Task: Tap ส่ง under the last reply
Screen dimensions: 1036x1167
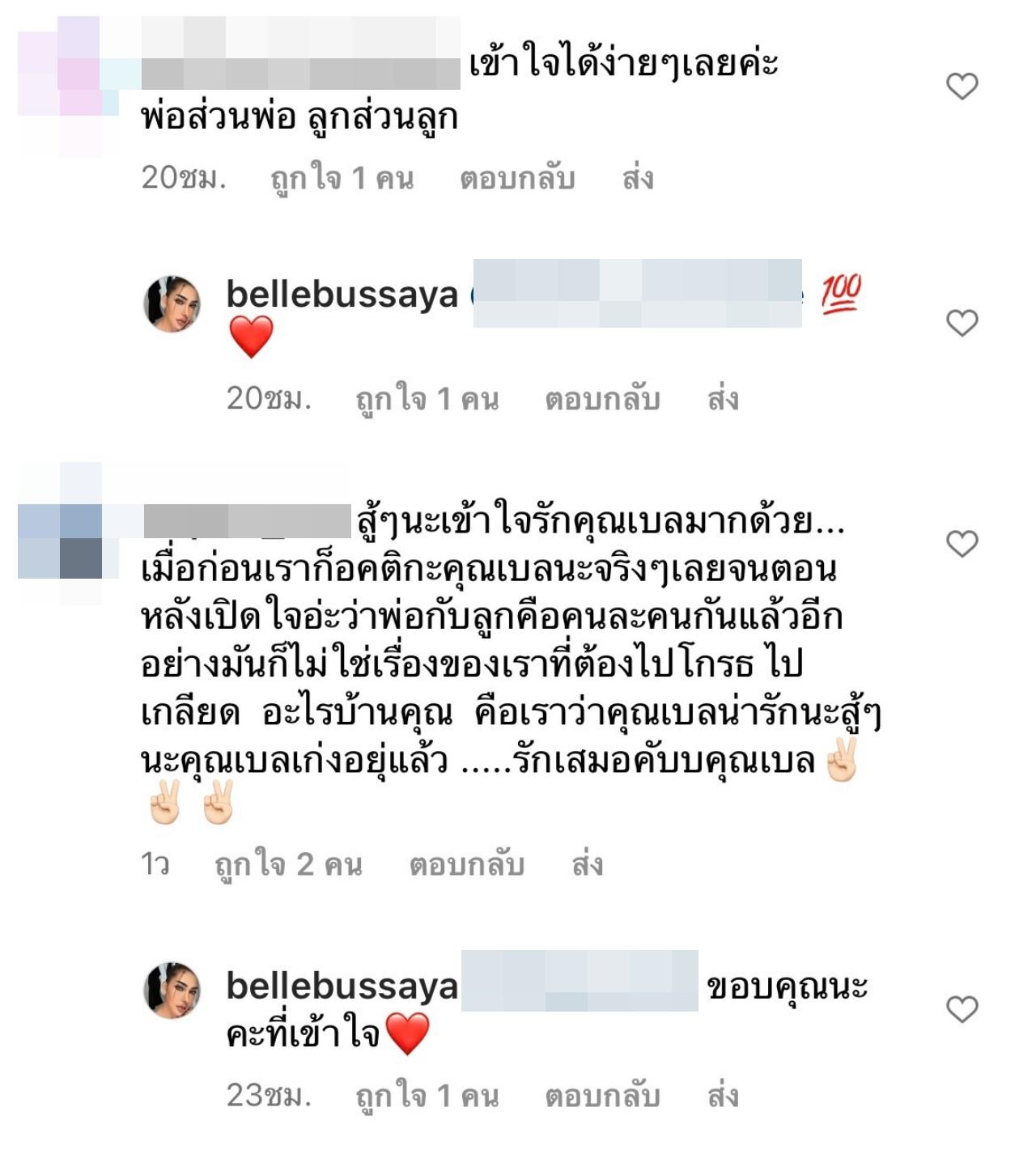Action: pyautogui.click(x=723, y=1096)
